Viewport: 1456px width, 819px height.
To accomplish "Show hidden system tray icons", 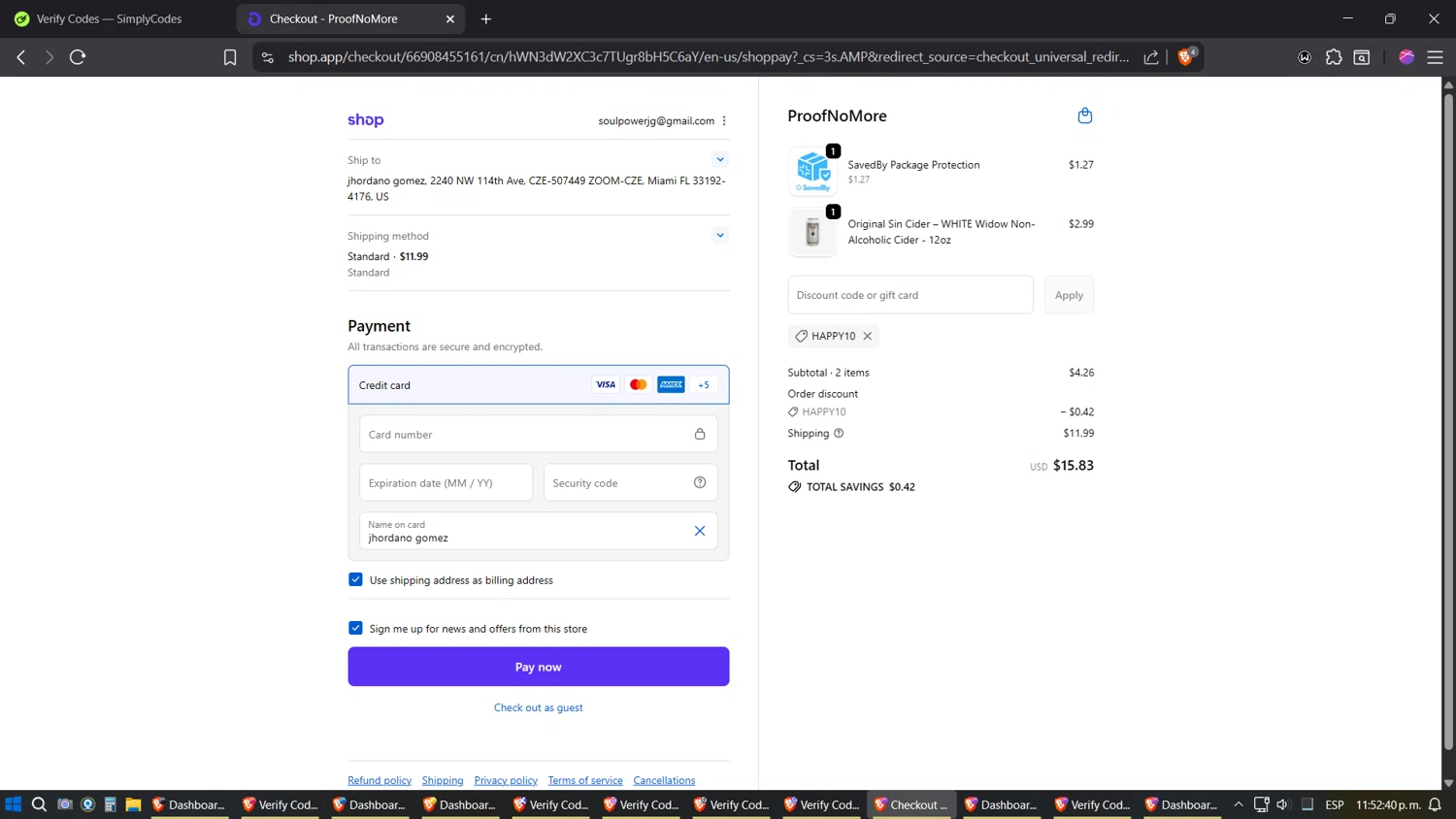I will click(1239, 804).
